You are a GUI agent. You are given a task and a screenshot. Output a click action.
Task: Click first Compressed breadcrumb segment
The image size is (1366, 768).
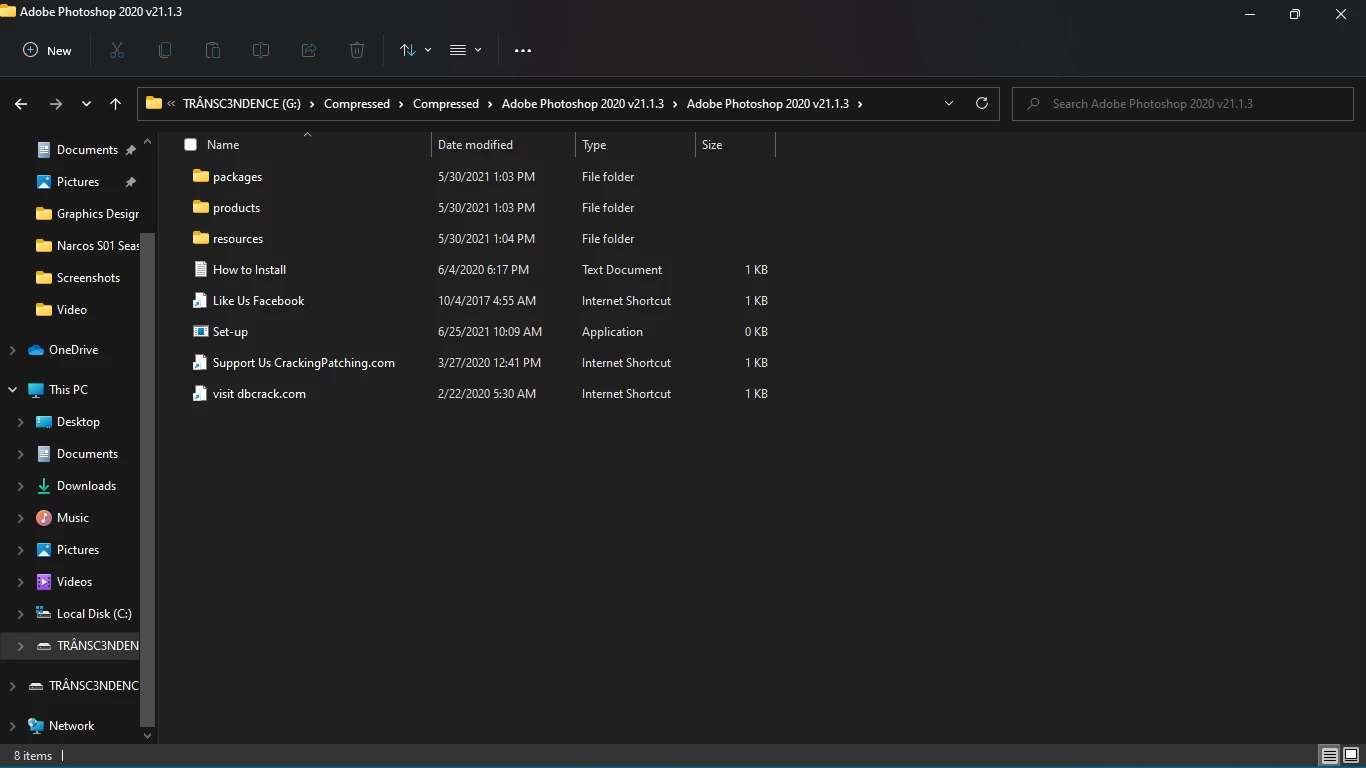point(357,104)
